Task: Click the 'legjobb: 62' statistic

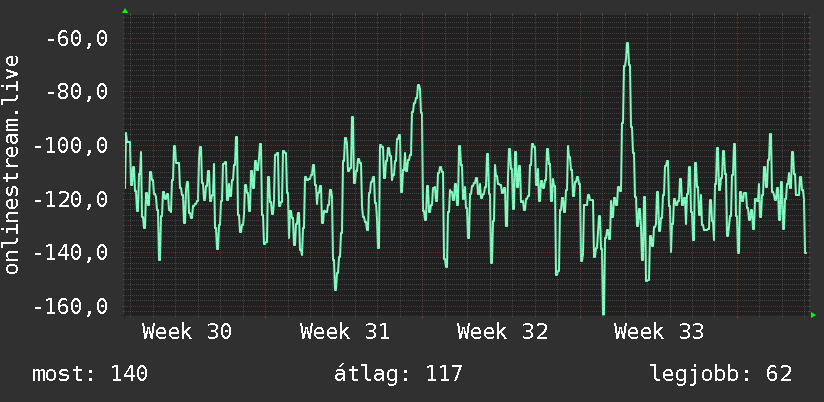Action: [721, 374]
